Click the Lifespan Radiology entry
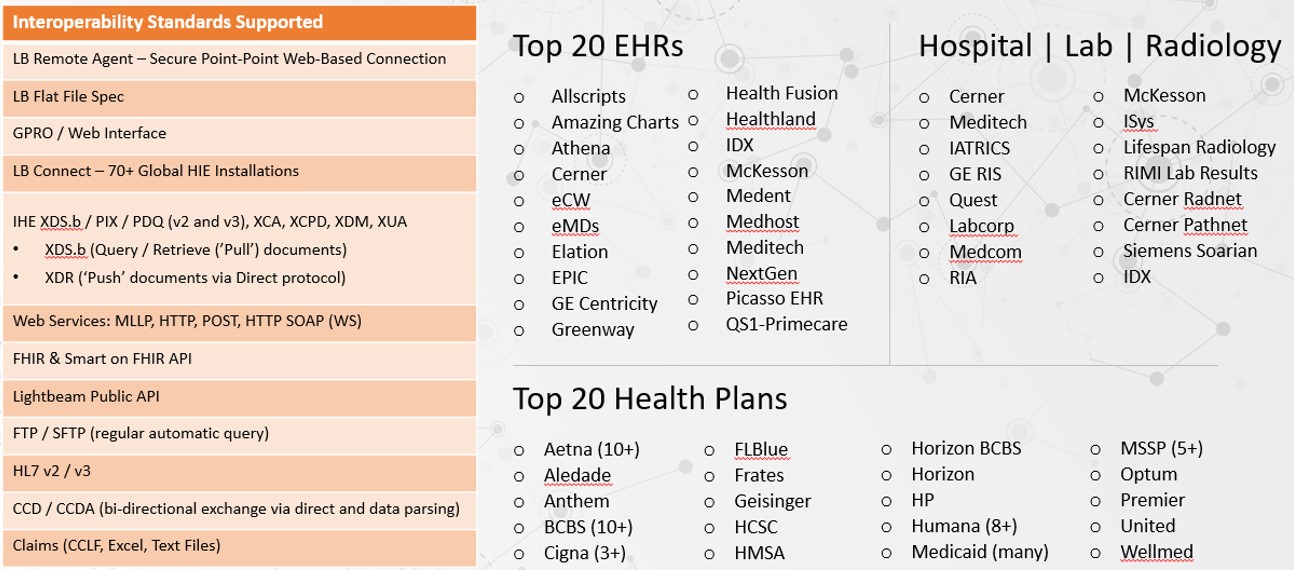 tap(1199, 147)
